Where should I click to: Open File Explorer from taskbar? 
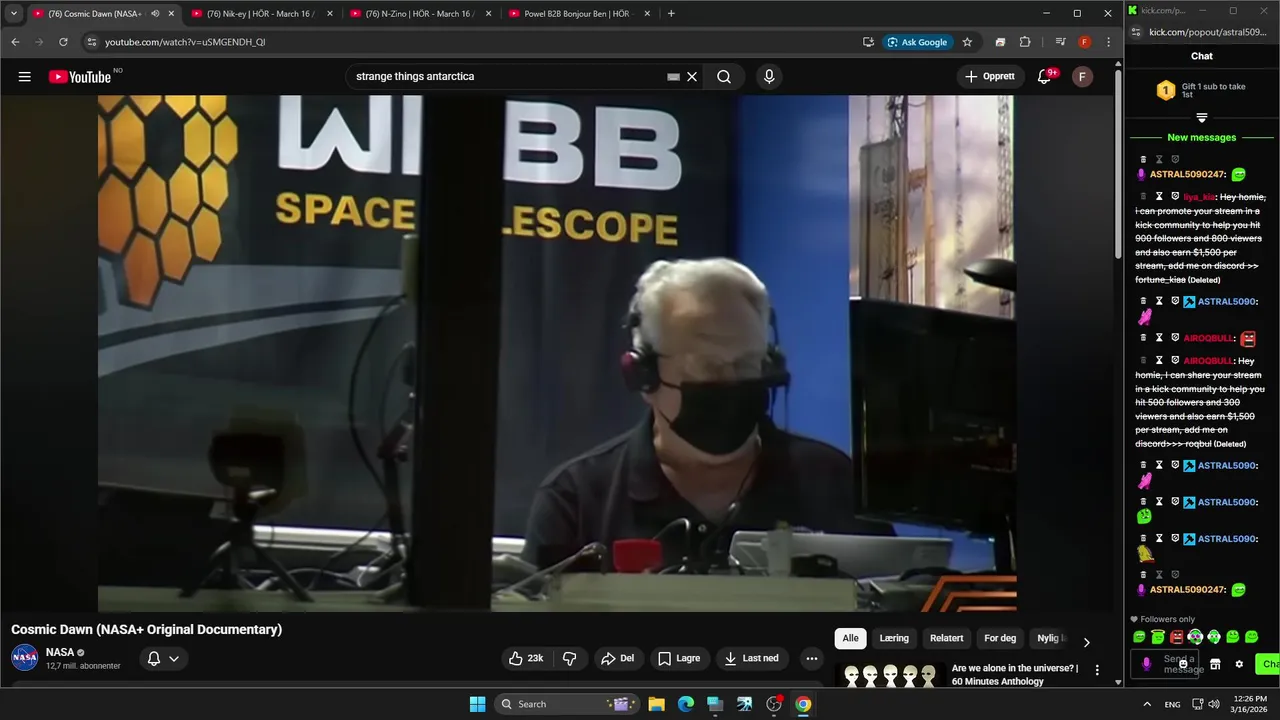(656, 704)
